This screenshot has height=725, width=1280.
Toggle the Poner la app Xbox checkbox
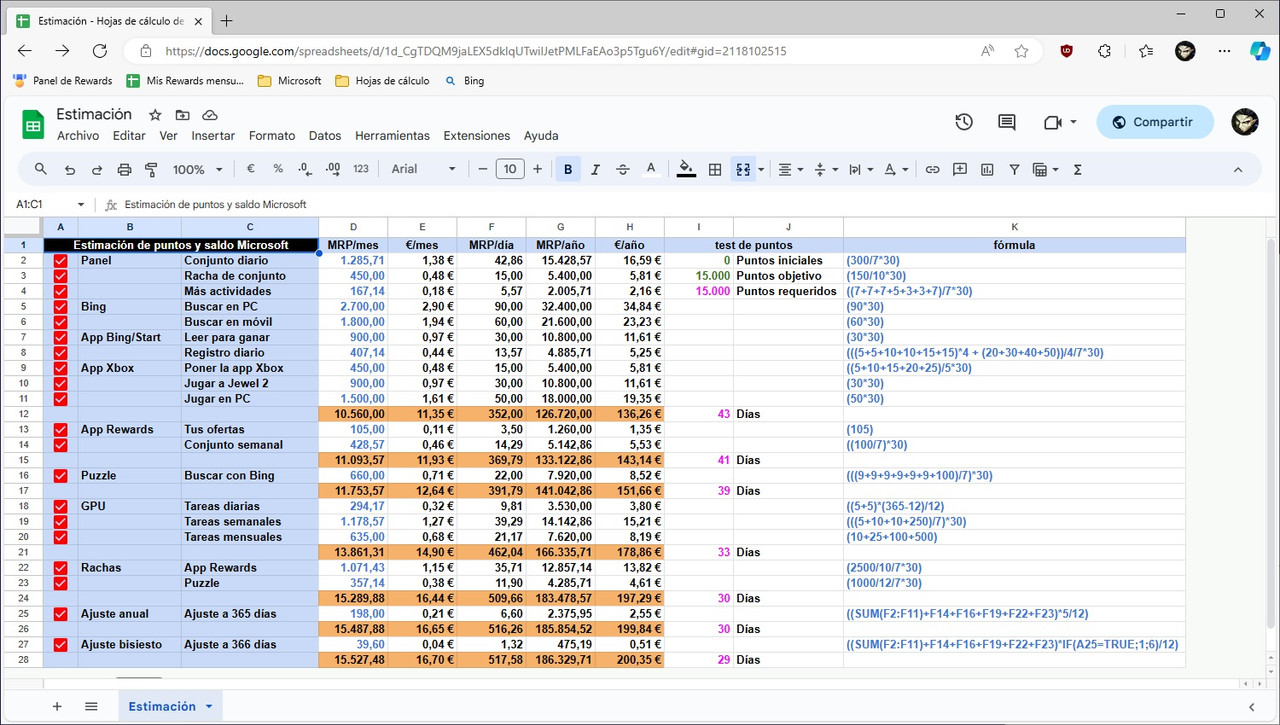pos(61,368)
